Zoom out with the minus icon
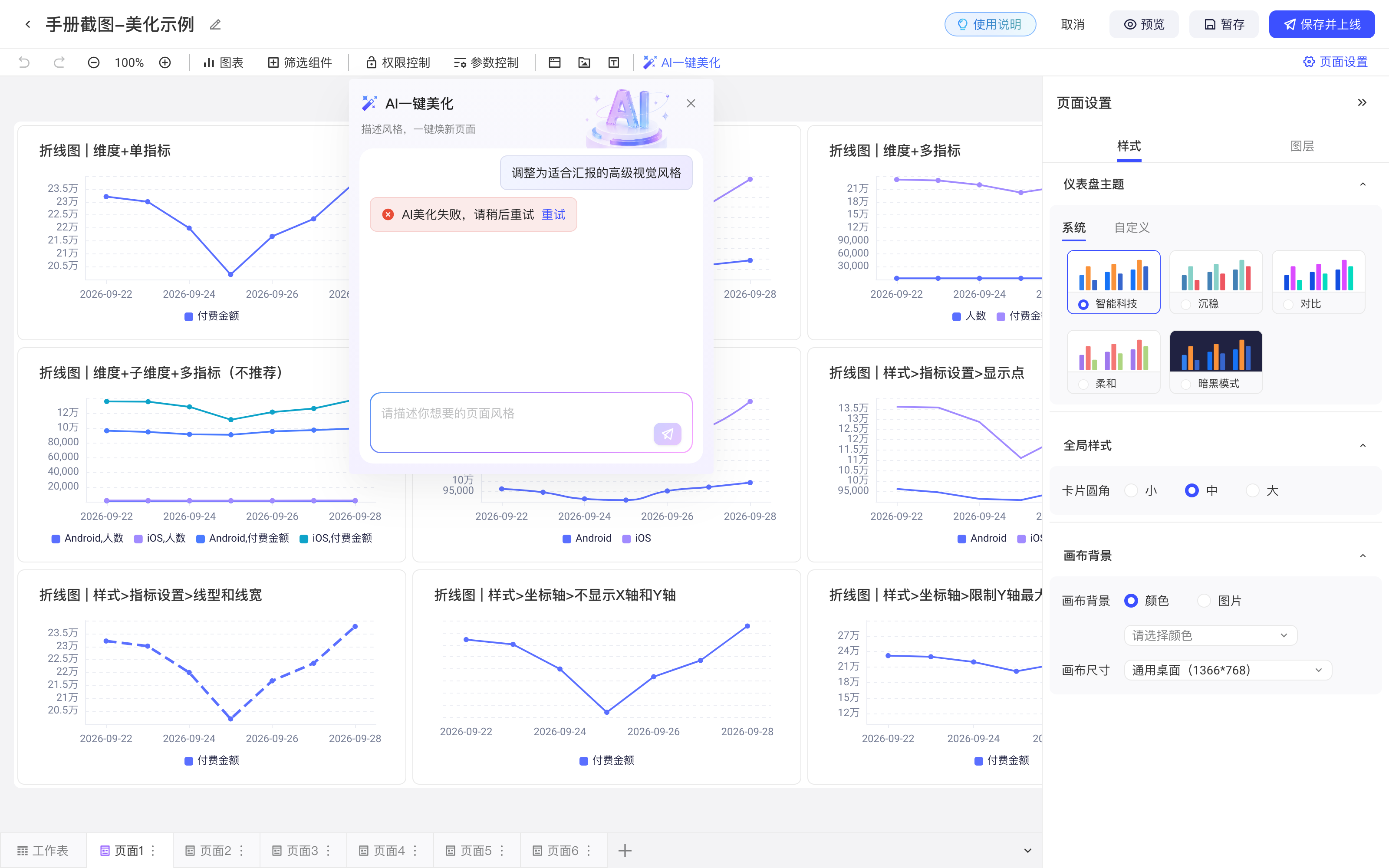Screen dimensions: 1389x868 (x=94, y=62)
